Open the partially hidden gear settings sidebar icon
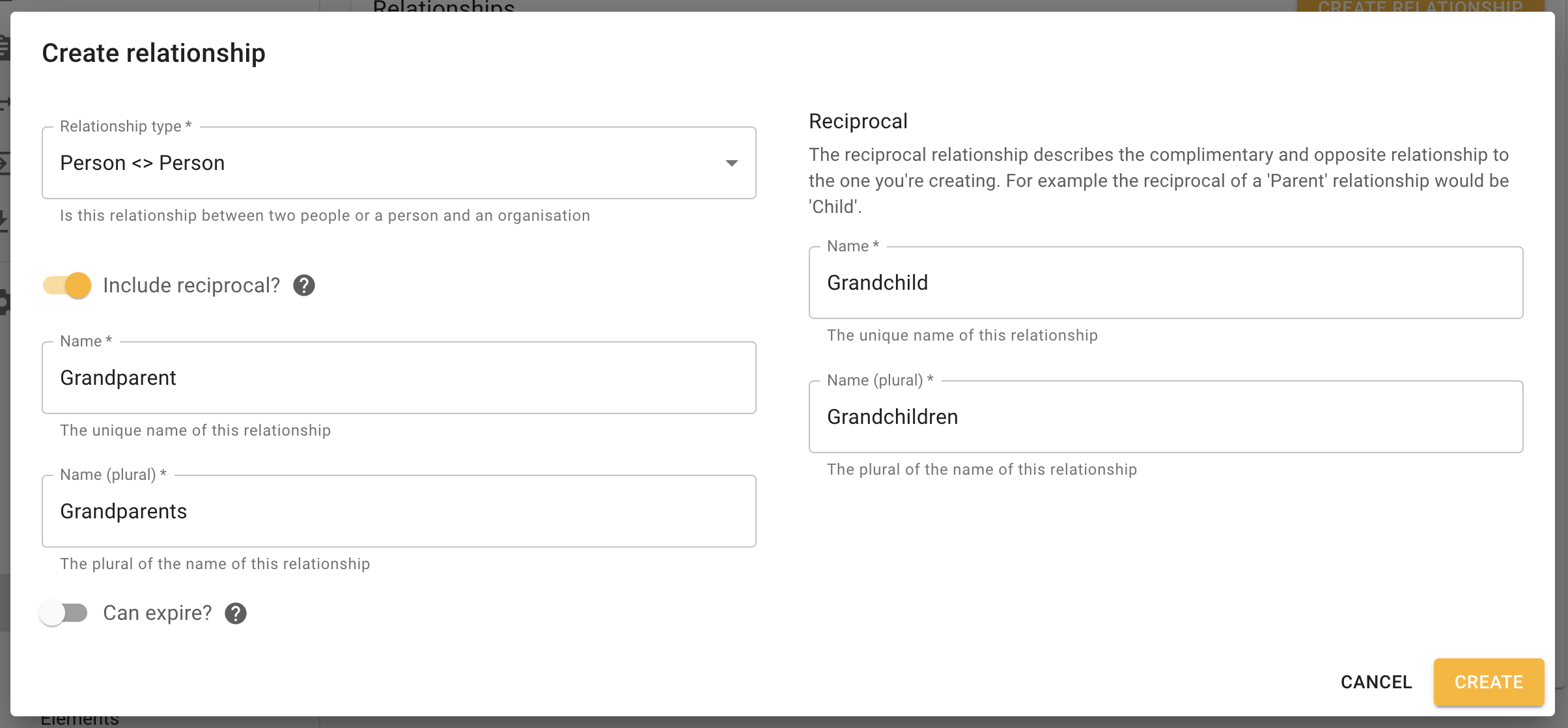Viewport: 1568px width, 728px height. [4, 302]
